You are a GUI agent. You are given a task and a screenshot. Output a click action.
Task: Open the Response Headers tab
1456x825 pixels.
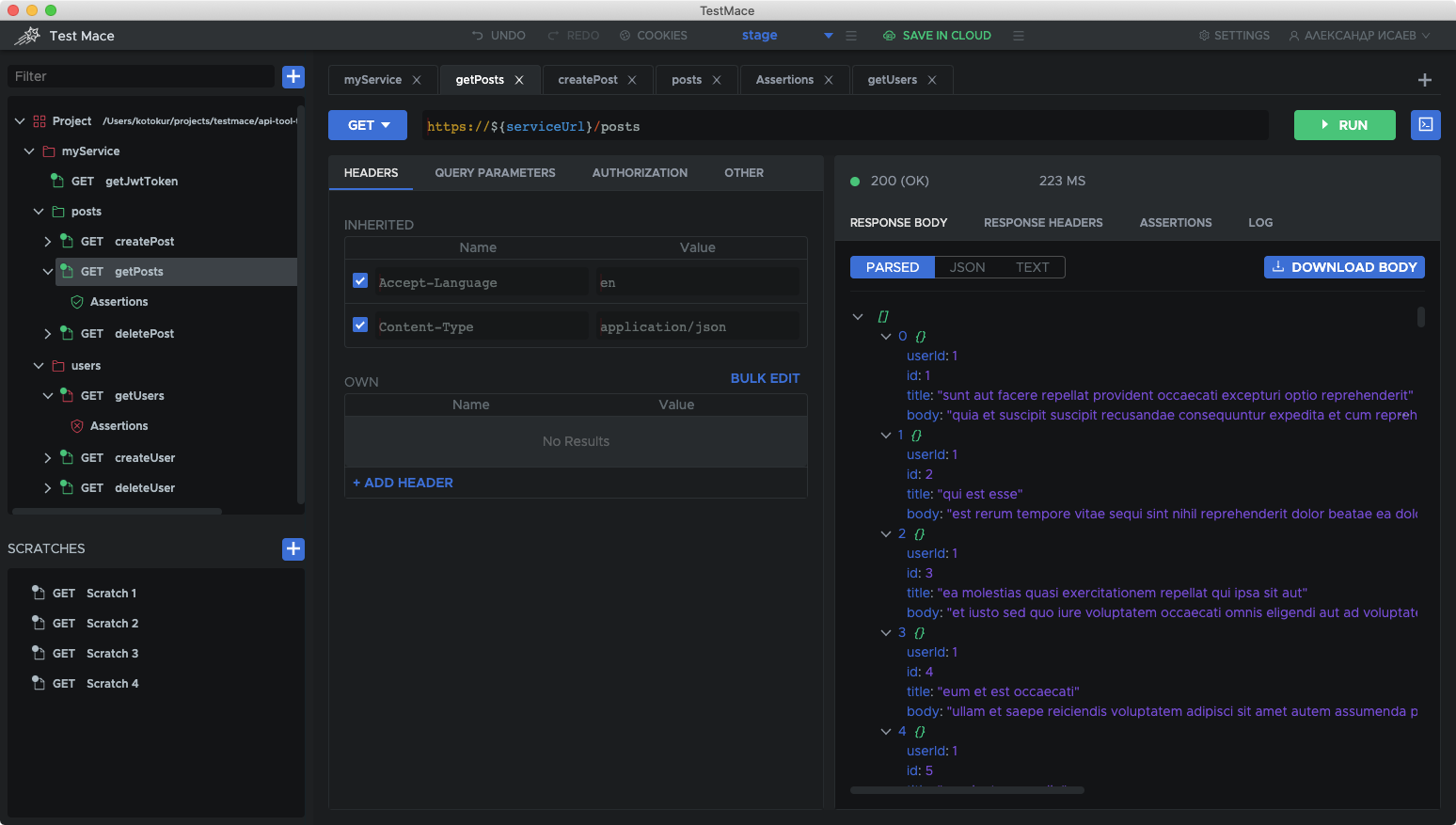pos(1043,223)
